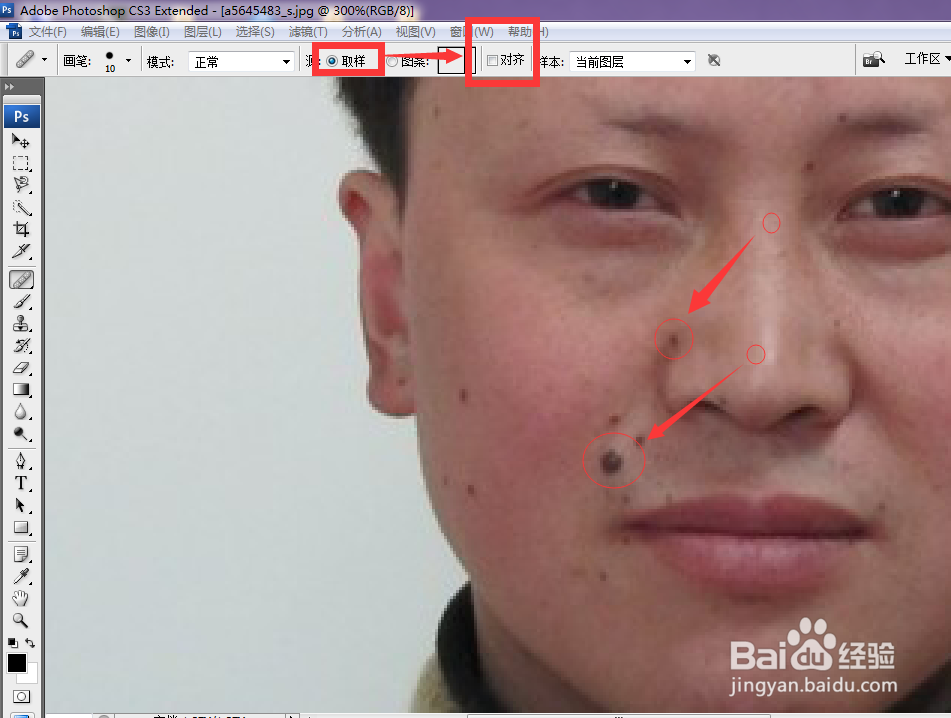Select the Magic Wand tool
The image size is (951, 718).
click(x=21, y=207)
